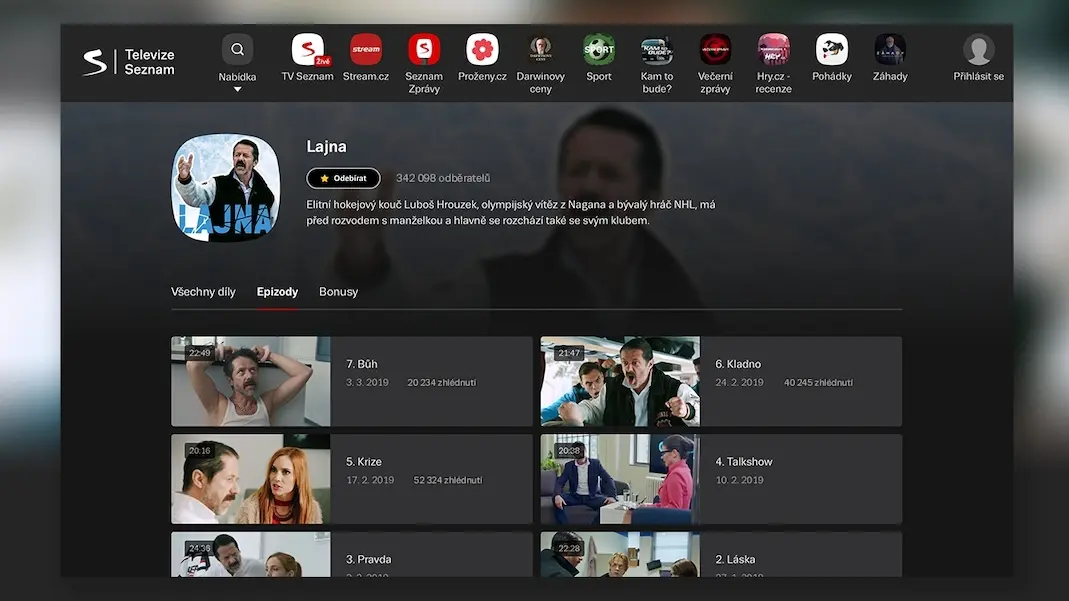Open the green Sport channel icon
Image resolution: width=1069 pixels, height=601 pixels.
click(x=599, y=49)
